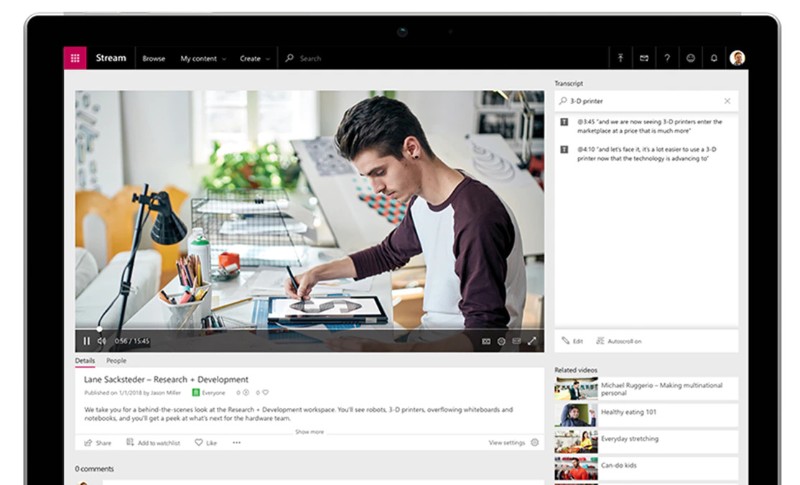
Task: Expand the My content dropdown
Action: pyautogui.click(x=203, y=59)
